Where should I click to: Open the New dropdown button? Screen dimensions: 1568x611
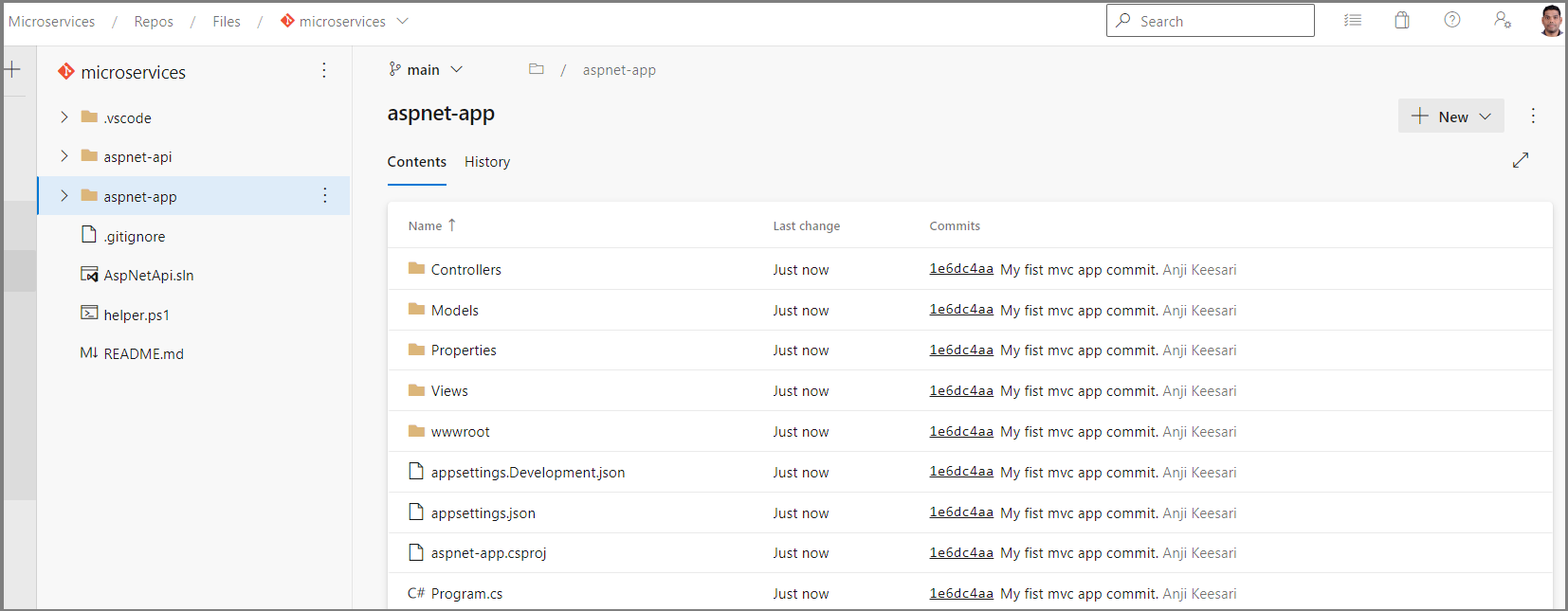click(1451, 117)
